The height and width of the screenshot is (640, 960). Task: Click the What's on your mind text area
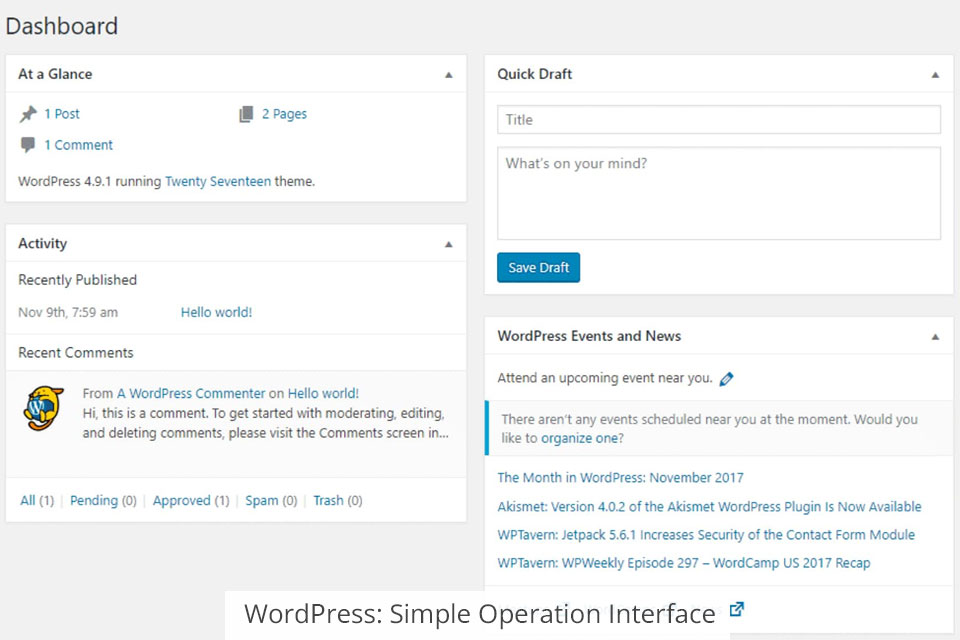coord(718,193)
